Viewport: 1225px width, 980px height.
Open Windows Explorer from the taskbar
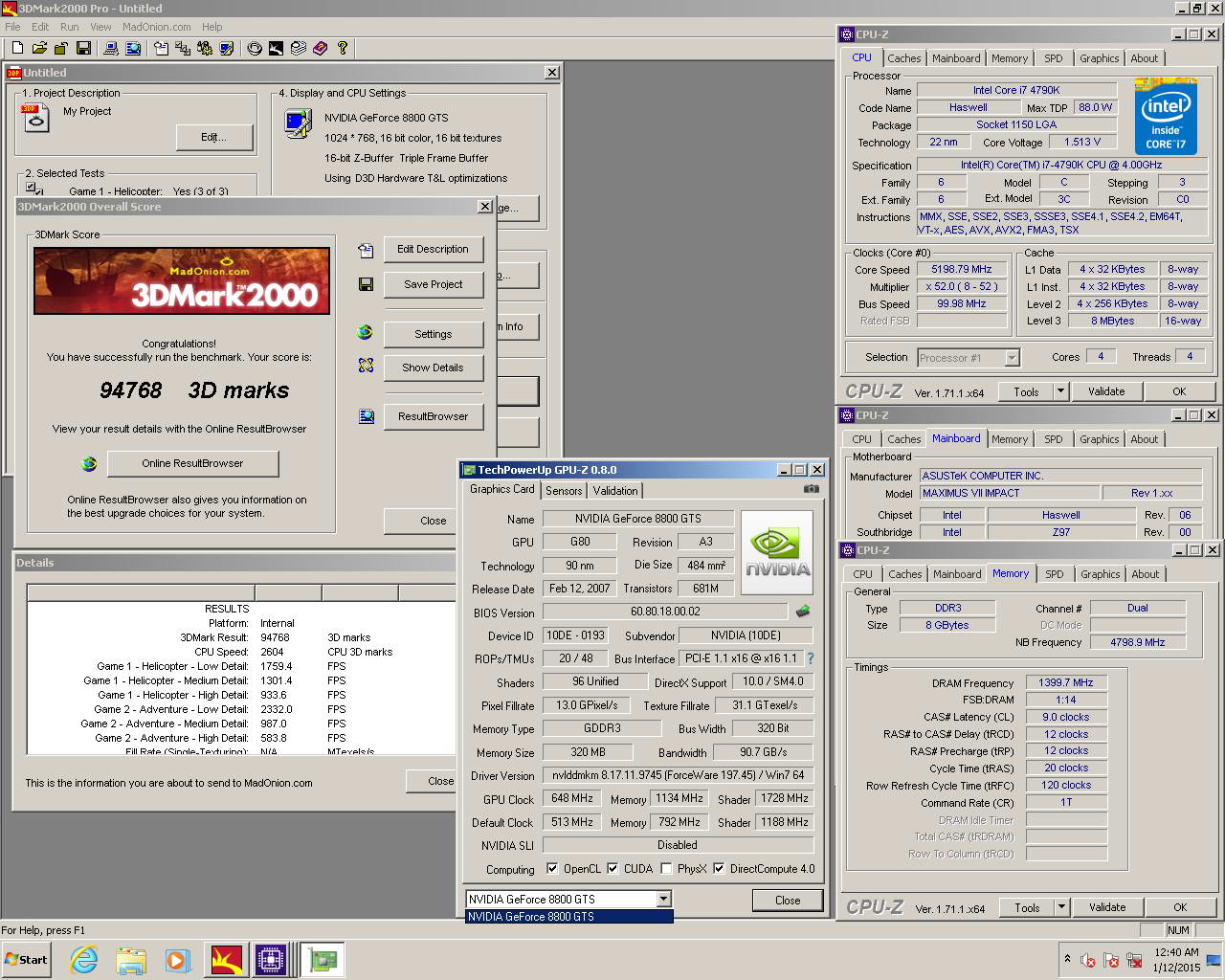130,960
